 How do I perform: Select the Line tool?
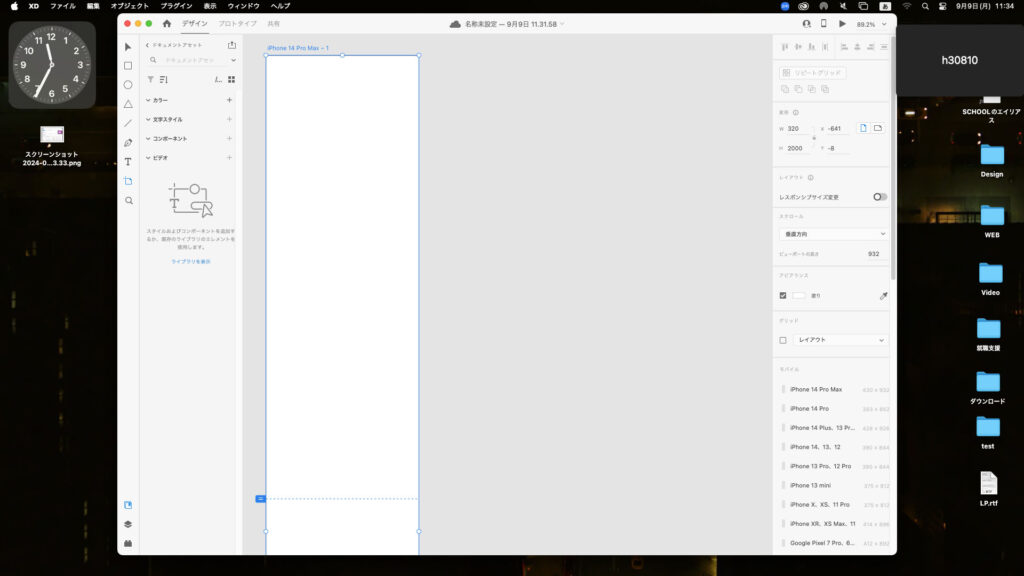(x=128, y=123)
